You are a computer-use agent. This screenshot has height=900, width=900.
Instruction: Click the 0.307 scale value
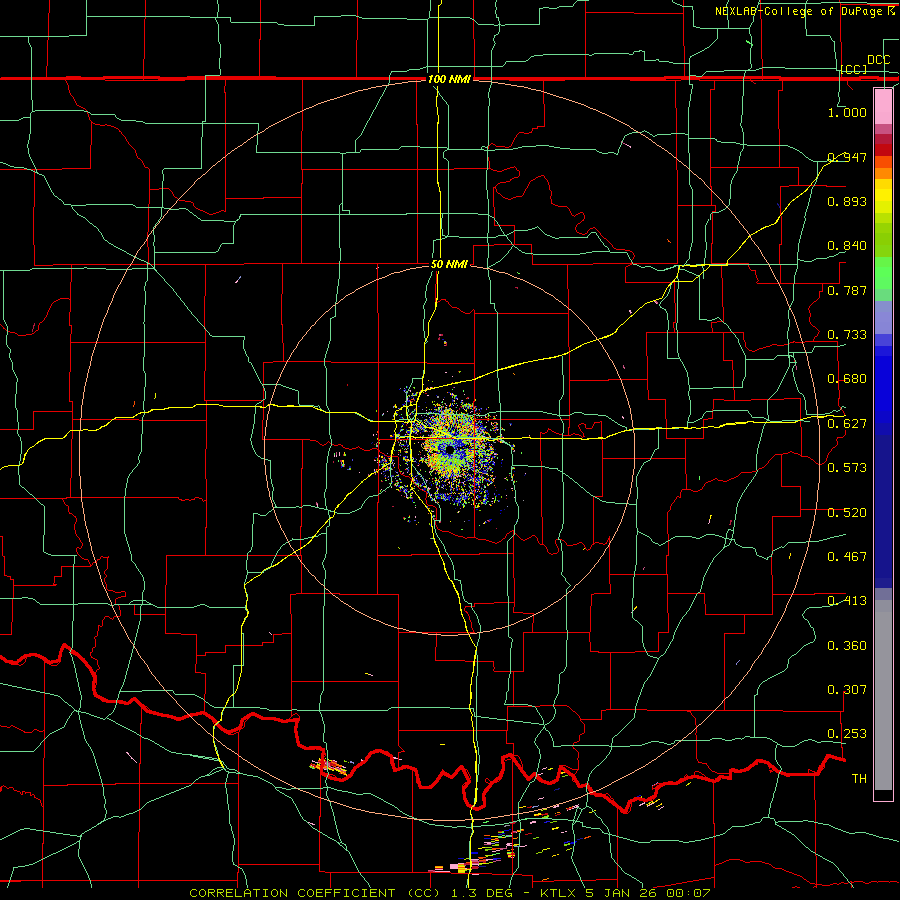(847, 689)
